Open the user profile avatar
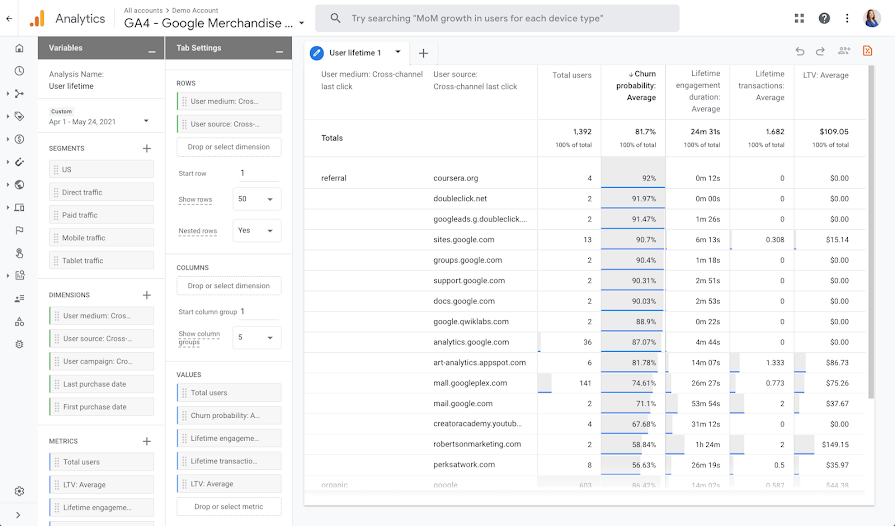The width and height of the screenshot is (895, 526). (872, 18)
